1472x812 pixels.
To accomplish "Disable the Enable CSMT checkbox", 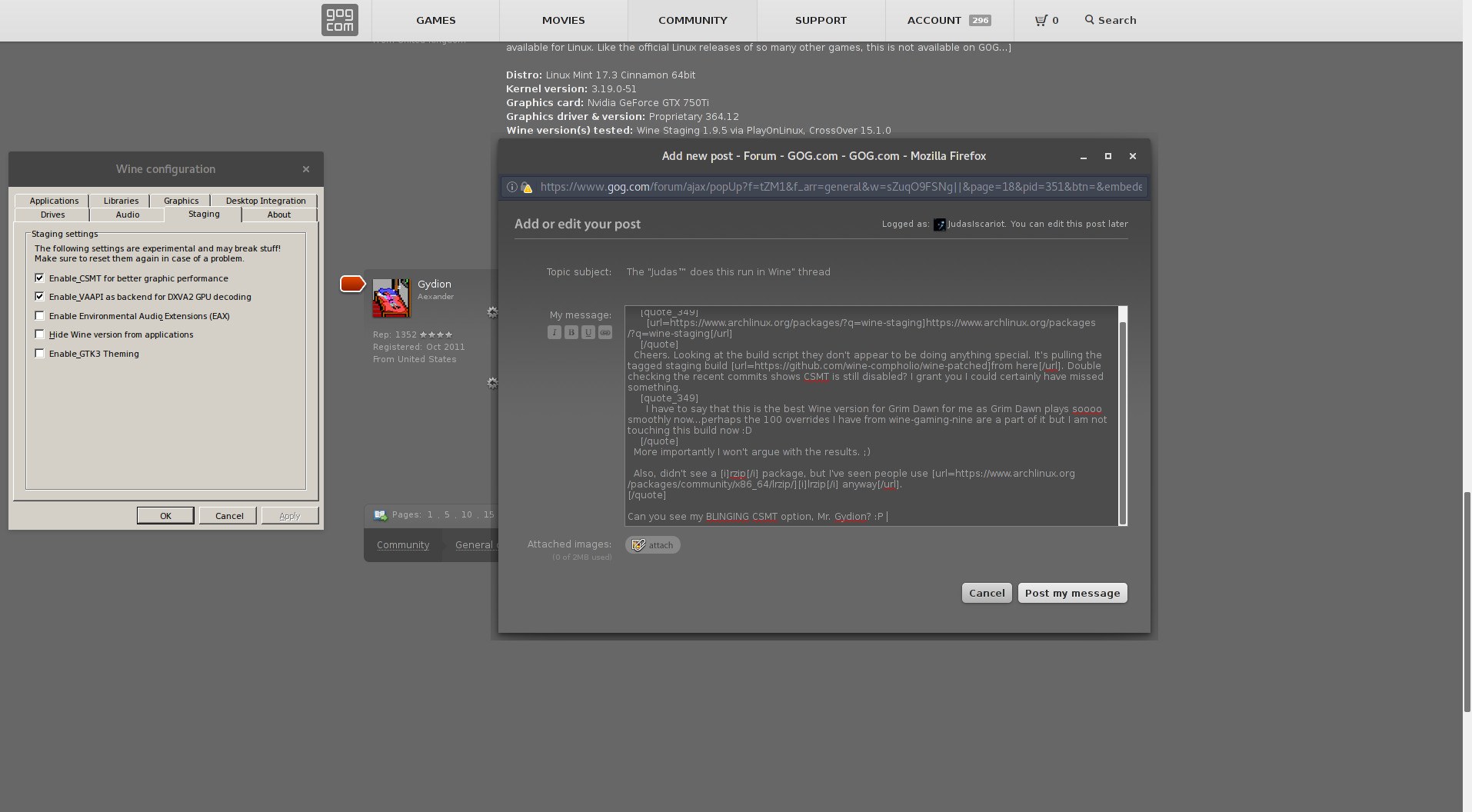I will pyautogui.click(x=39, y=278).
